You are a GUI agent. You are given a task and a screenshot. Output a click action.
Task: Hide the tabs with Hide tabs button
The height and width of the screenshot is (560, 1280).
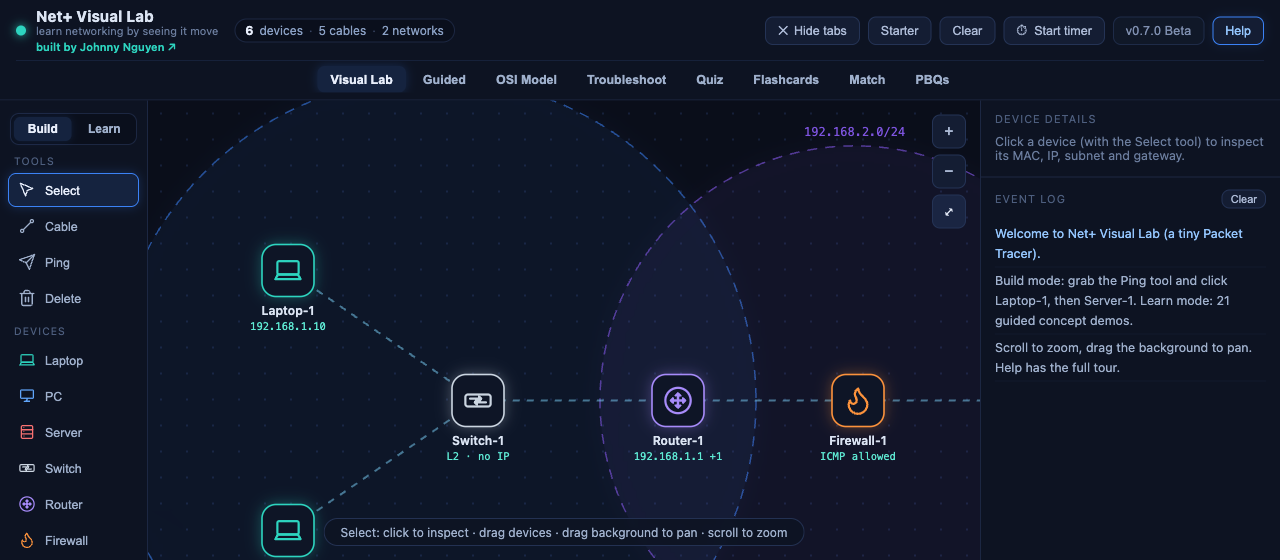(x=812, y=31)
